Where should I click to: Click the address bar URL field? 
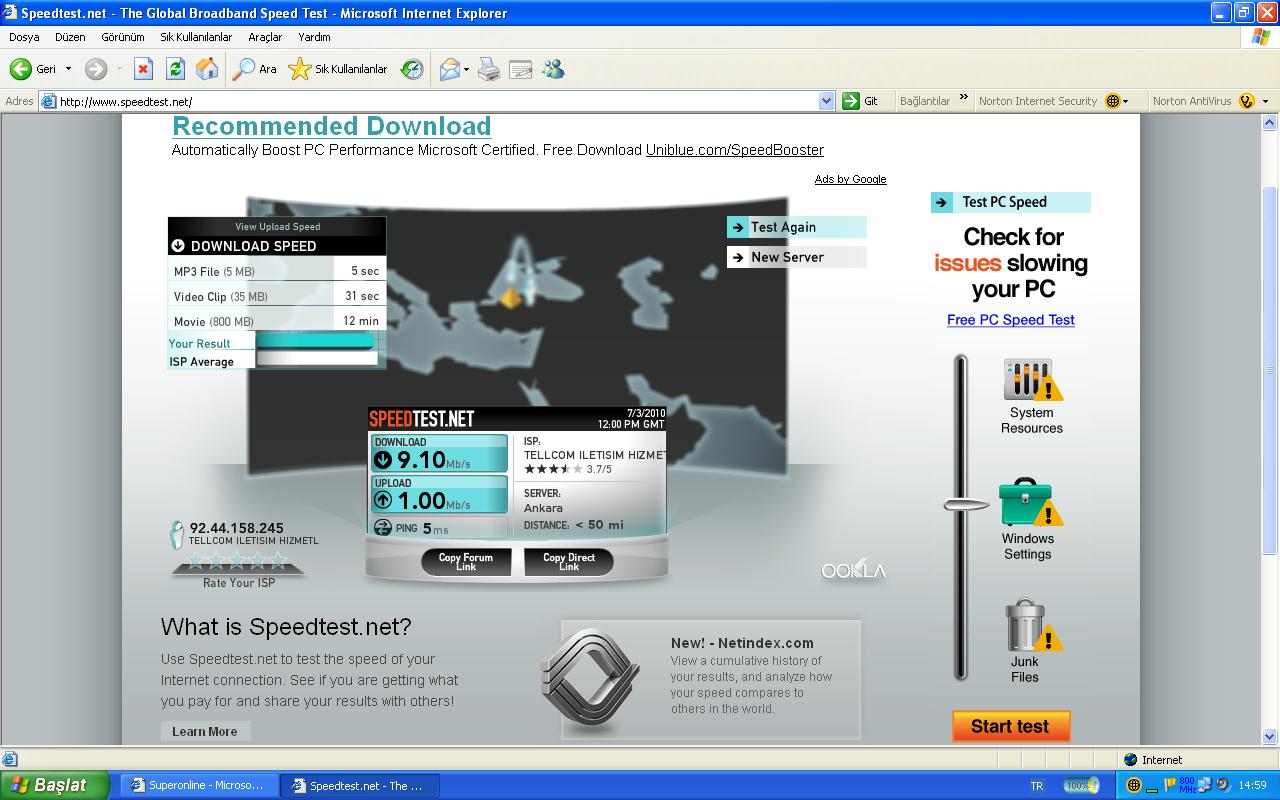click(437, 101)
